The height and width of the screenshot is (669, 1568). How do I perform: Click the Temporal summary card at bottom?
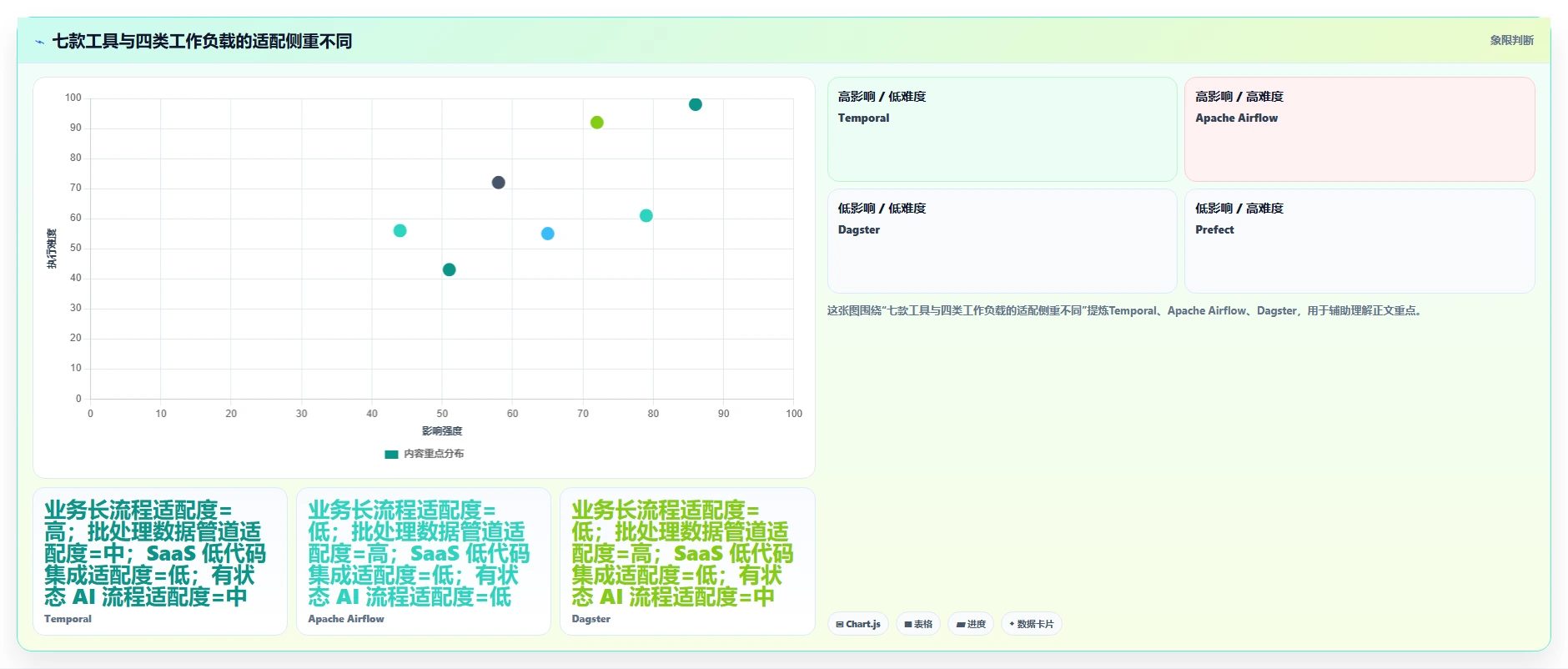click(x=160, y=561)
